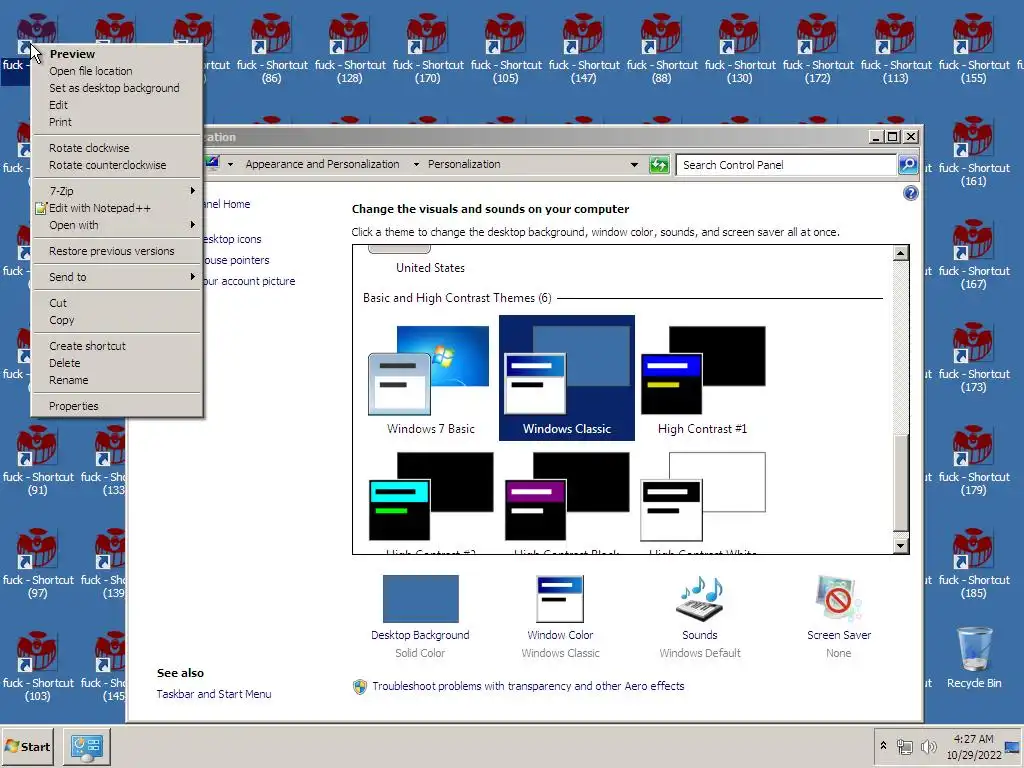The image size is (1024, 768).
Task: Select fuck - Shortcut (128) desktop icon
Action: (349, 50)
